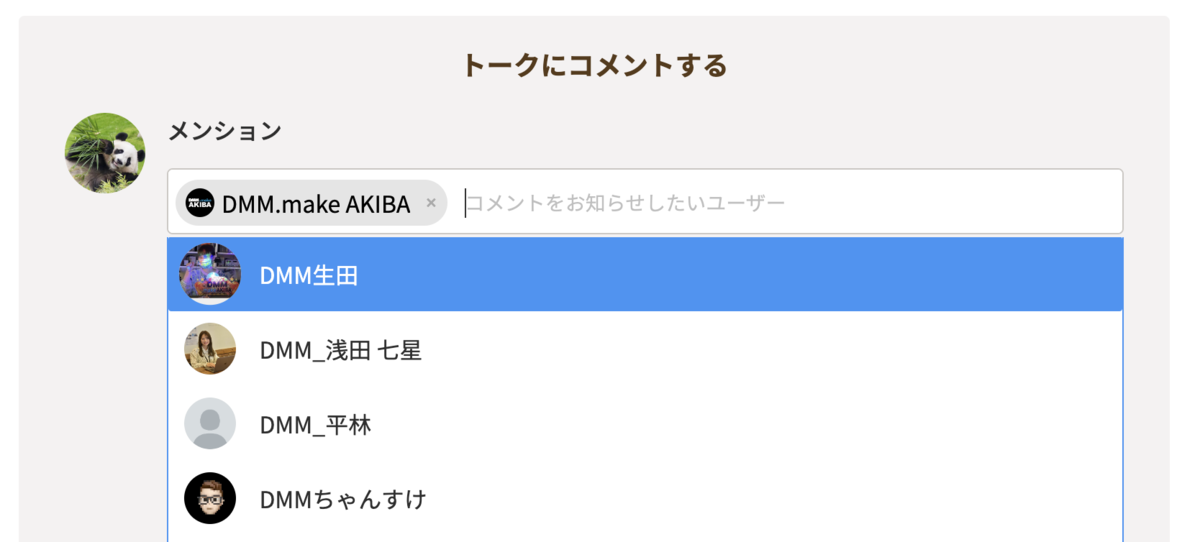Image resolution: width=1200 pixels, height=542 pixels.
Task: Select DMMちゃんすけ as the mention user
Action: click(x=342, y=499)
